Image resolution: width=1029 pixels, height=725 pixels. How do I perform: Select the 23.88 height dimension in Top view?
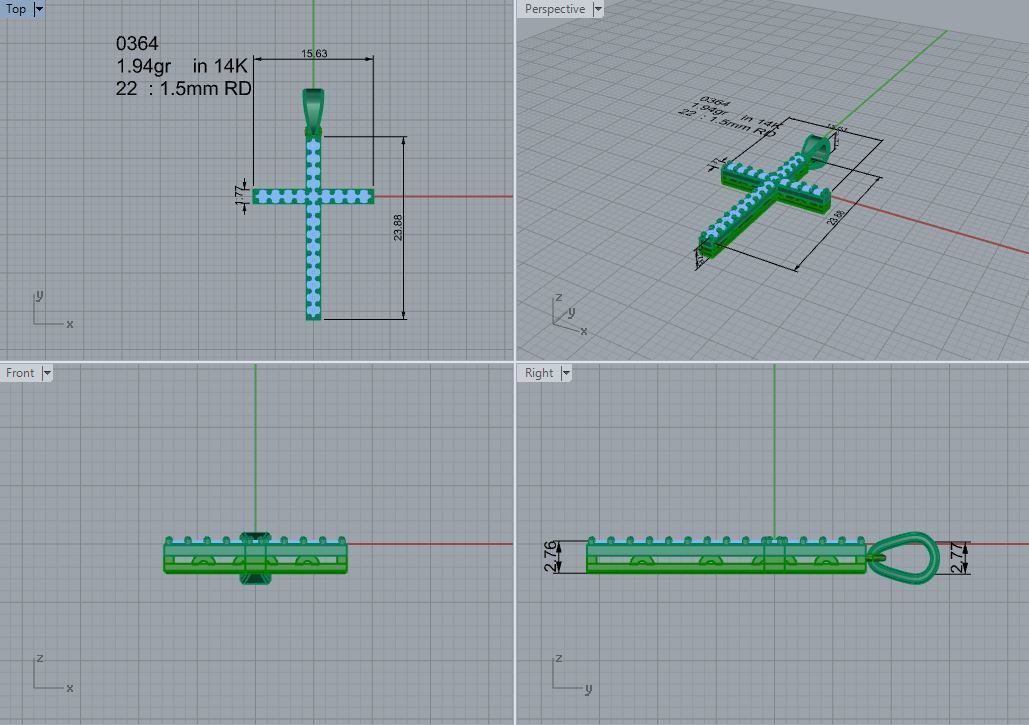tap(398, 228)
